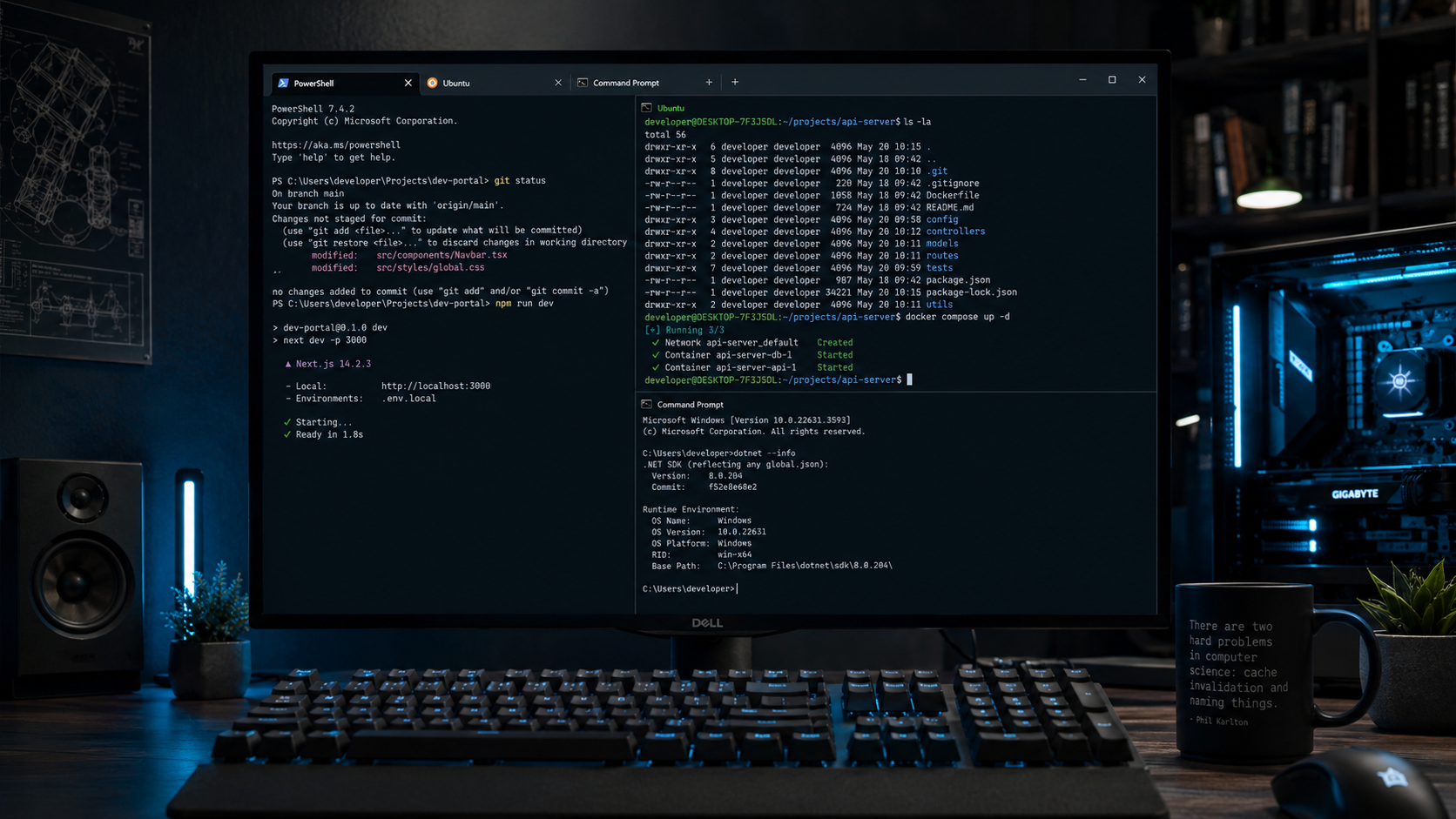Image resolution: width=1456 pixels, height=819 pixels.
Task: Click the PowerShell icon on the first tab
Action: pyautogui.click(x=283, y=83)
